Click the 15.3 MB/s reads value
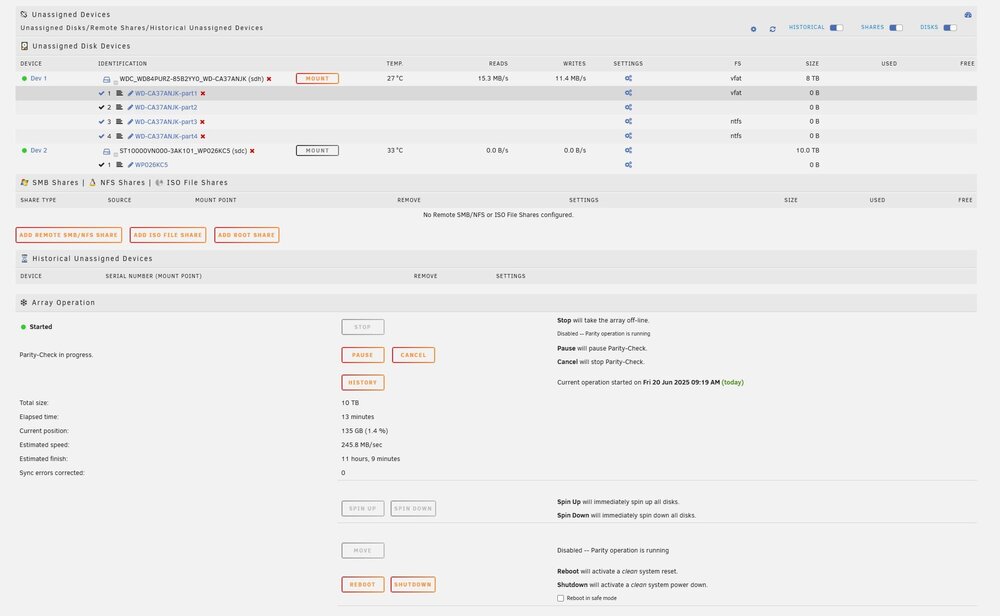The image size is (1000, 616). 492,78
